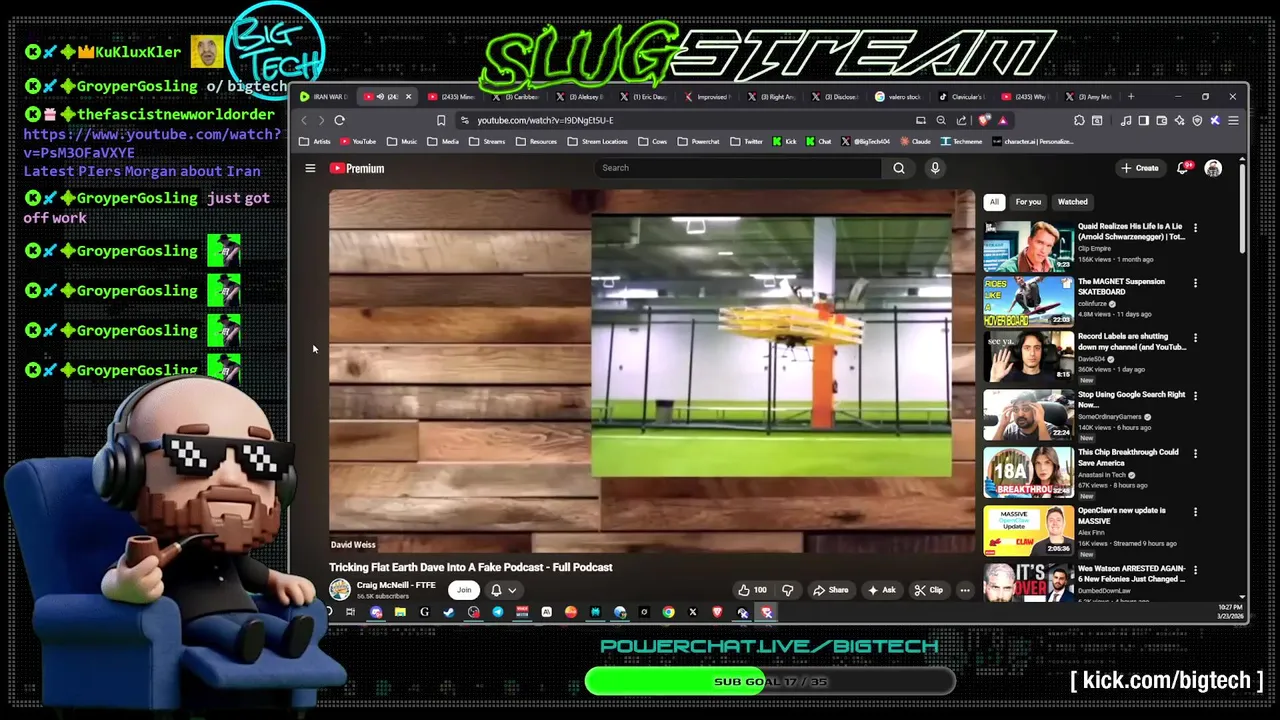The width and height of the screenshot is (1280, 720).
Task: Open Quaid Realizes His Life thumbnail
Action: pyautogui.click(x=1028, y=246)
